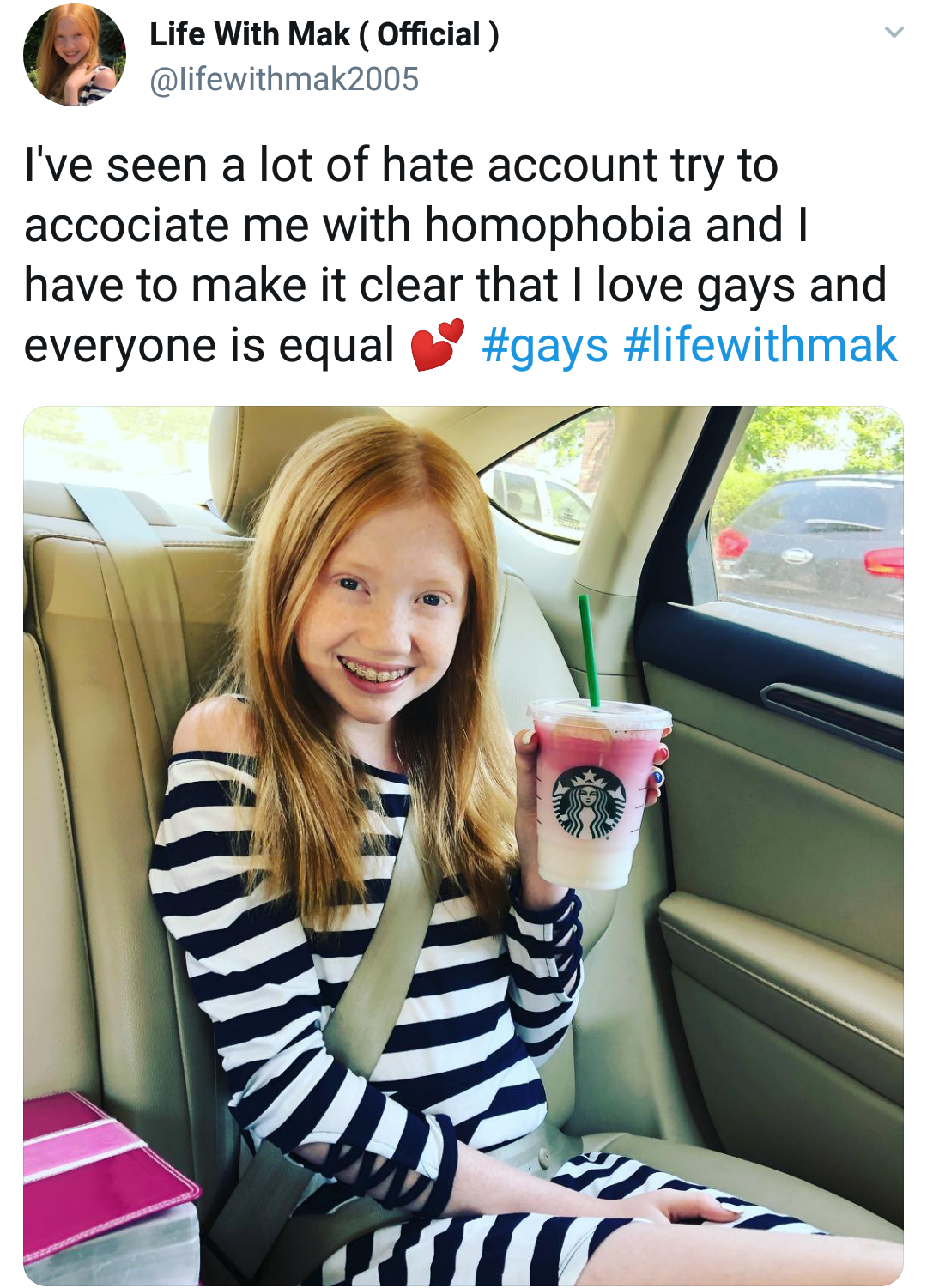Click the green straw in the drink
Viewport: 927px width, 1288px height.
(x=589, y=651)
